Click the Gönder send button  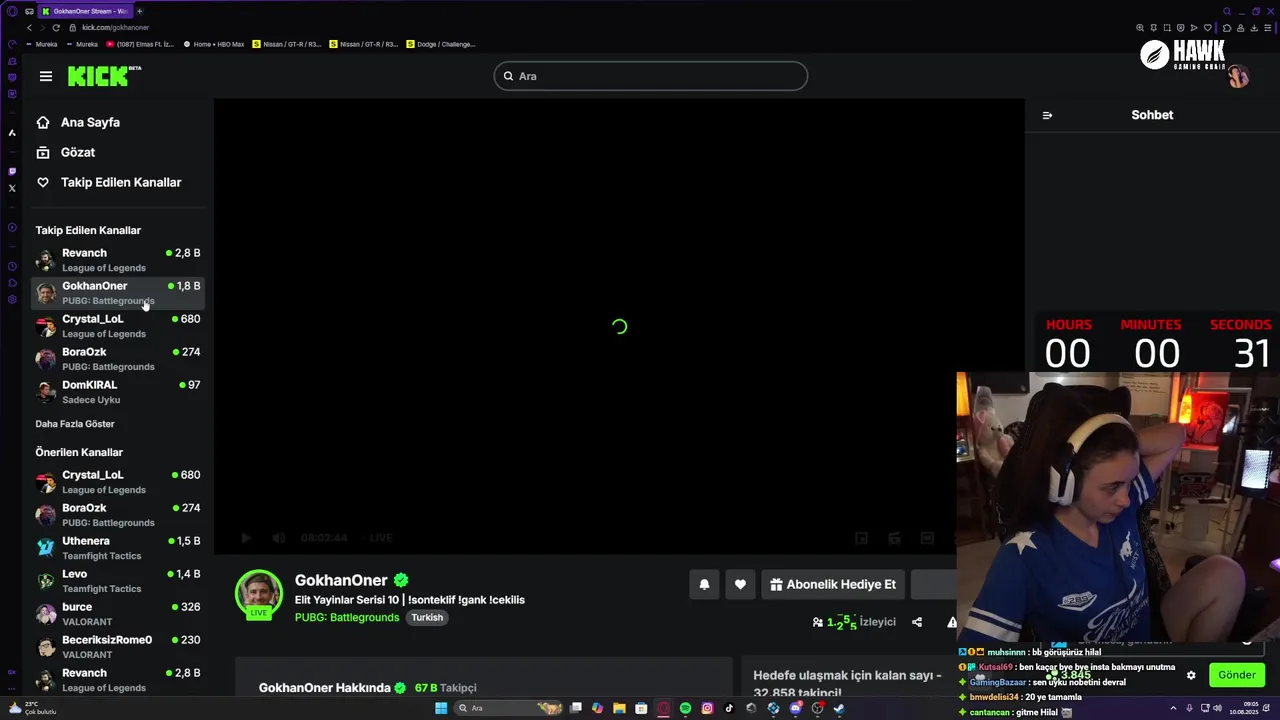(1236, 675)
